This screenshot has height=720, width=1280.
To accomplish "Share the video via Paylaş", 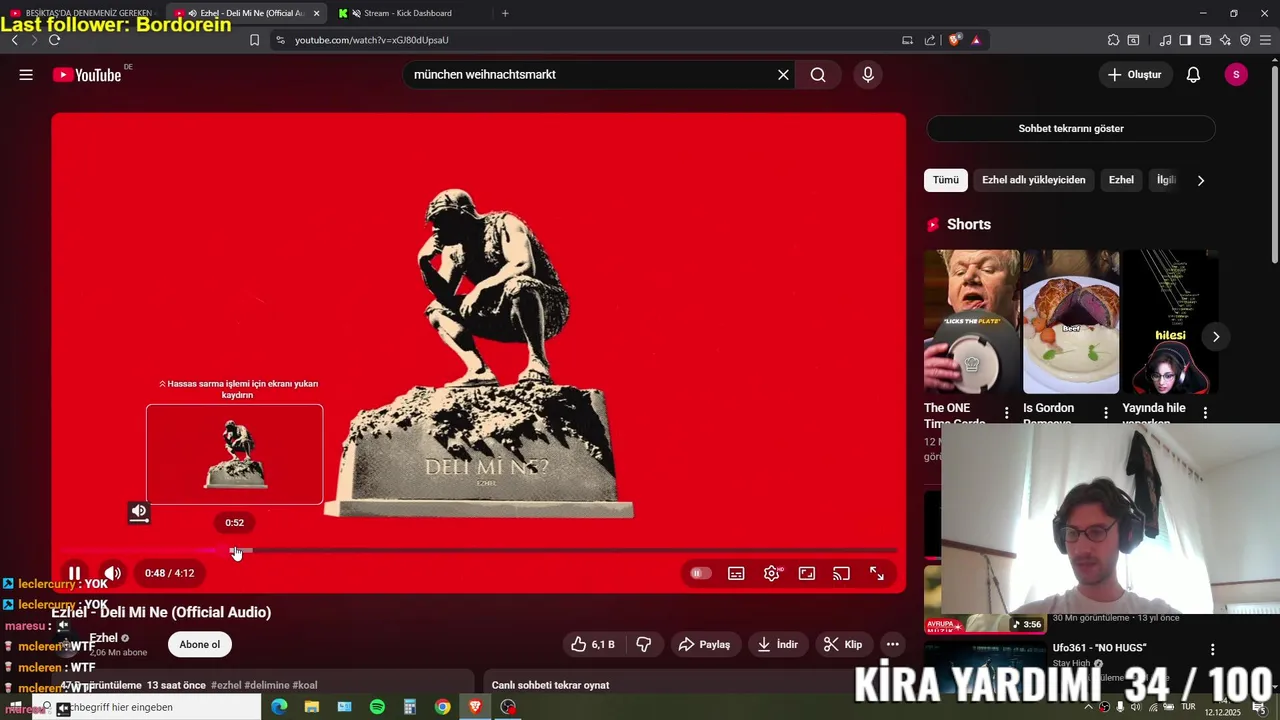I will coord(705,645).
